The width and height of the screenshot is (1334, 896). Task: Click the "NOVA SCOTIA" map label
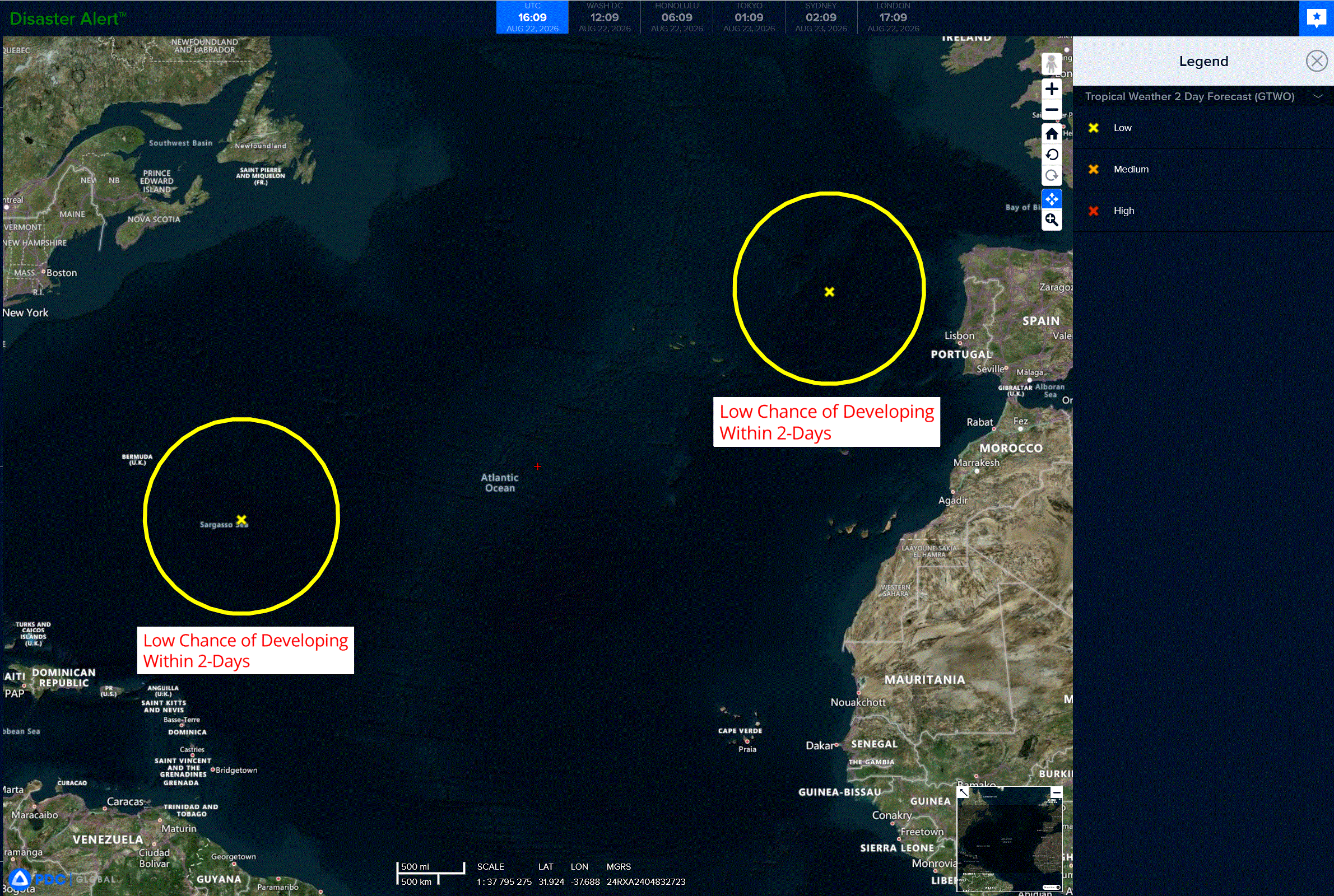154,220
